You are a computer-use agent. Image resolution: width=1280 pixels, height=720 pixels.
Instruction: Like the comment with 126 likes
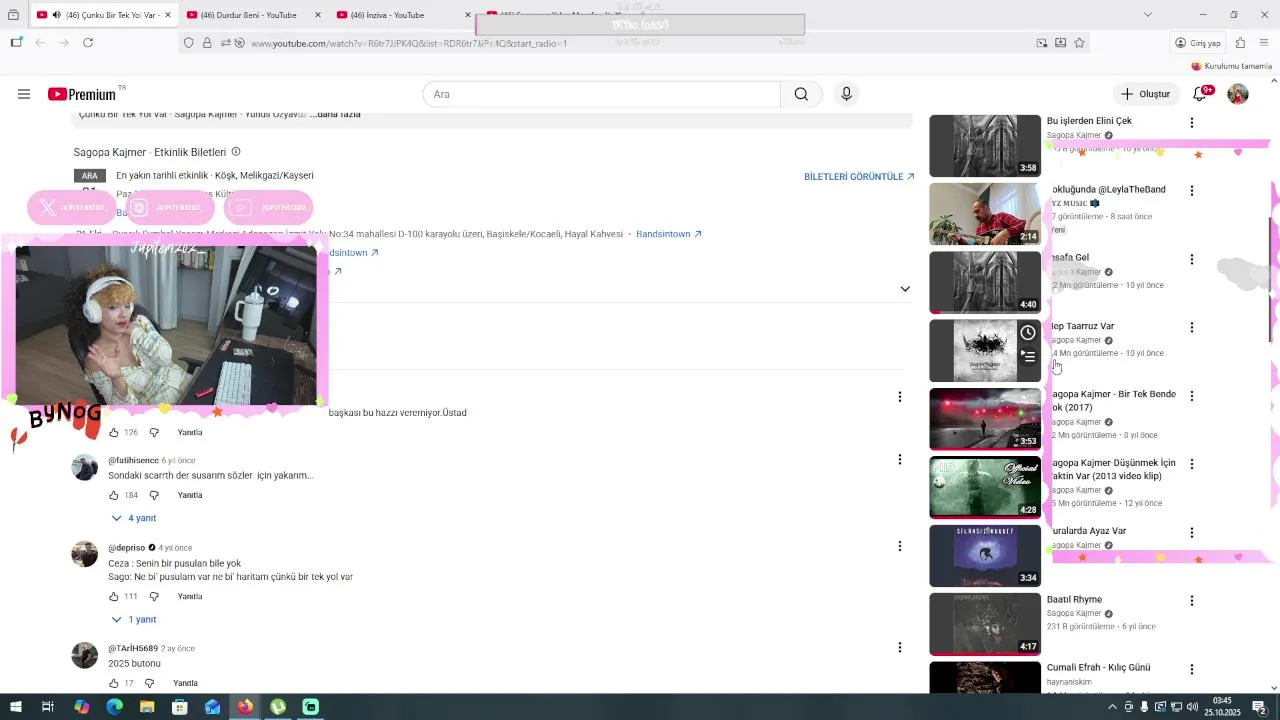114,433
